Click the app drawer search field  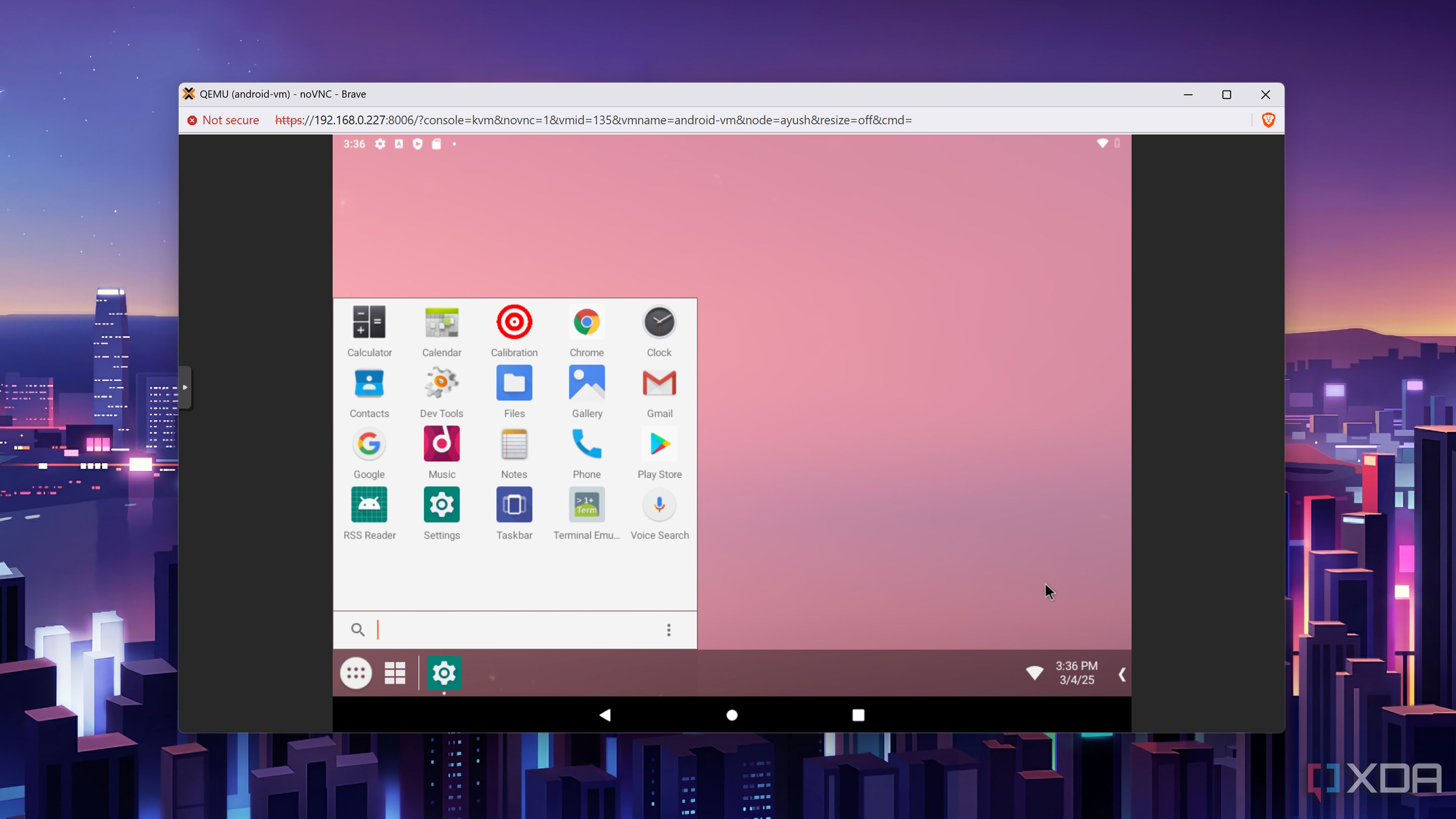tap(515, 630)
